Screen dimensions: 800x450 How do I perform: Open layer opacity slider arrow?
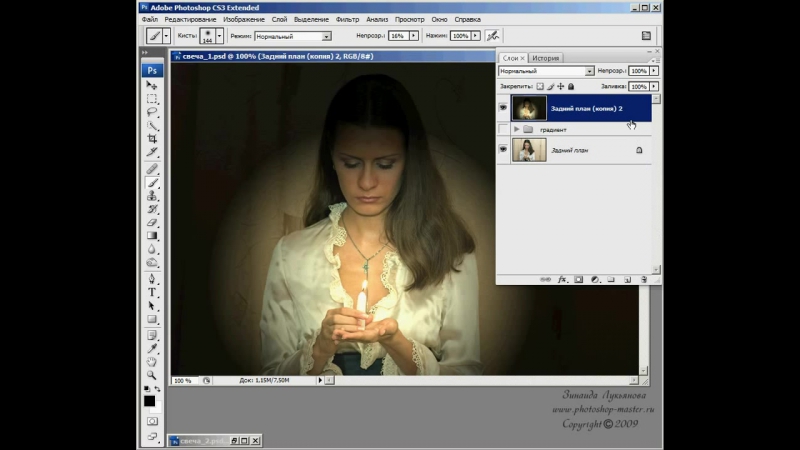tap(654, 71)
